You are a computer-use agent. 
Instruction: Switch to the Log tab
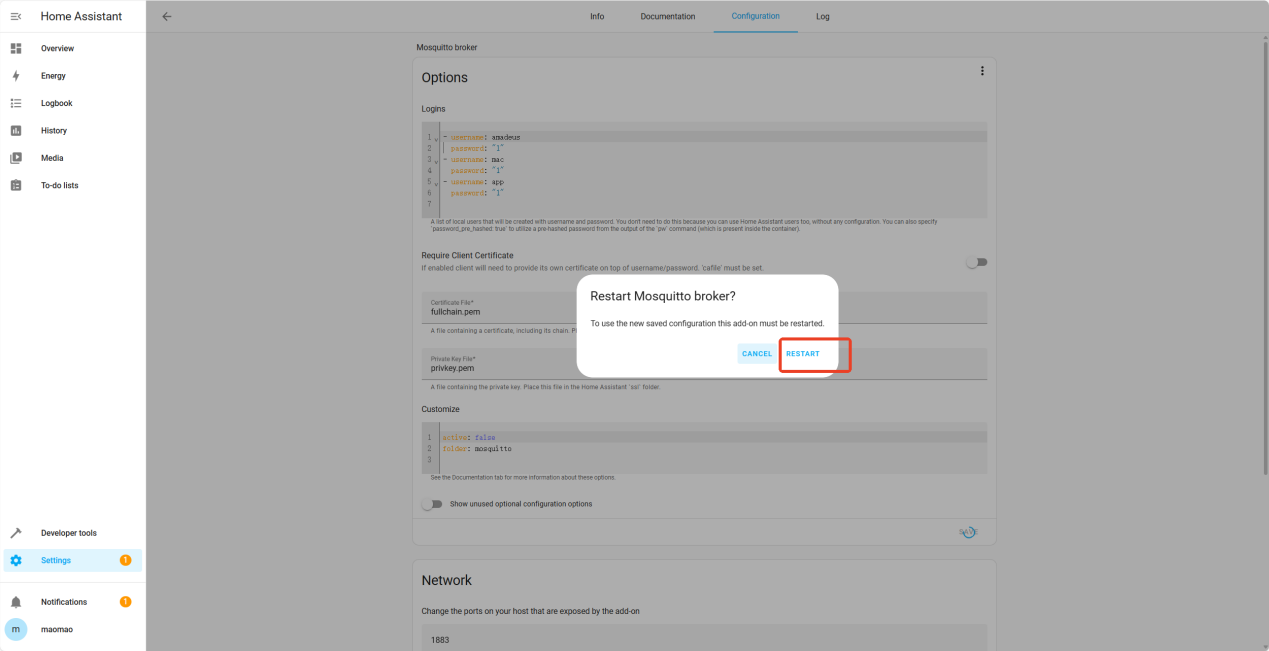tap(823, 16)
